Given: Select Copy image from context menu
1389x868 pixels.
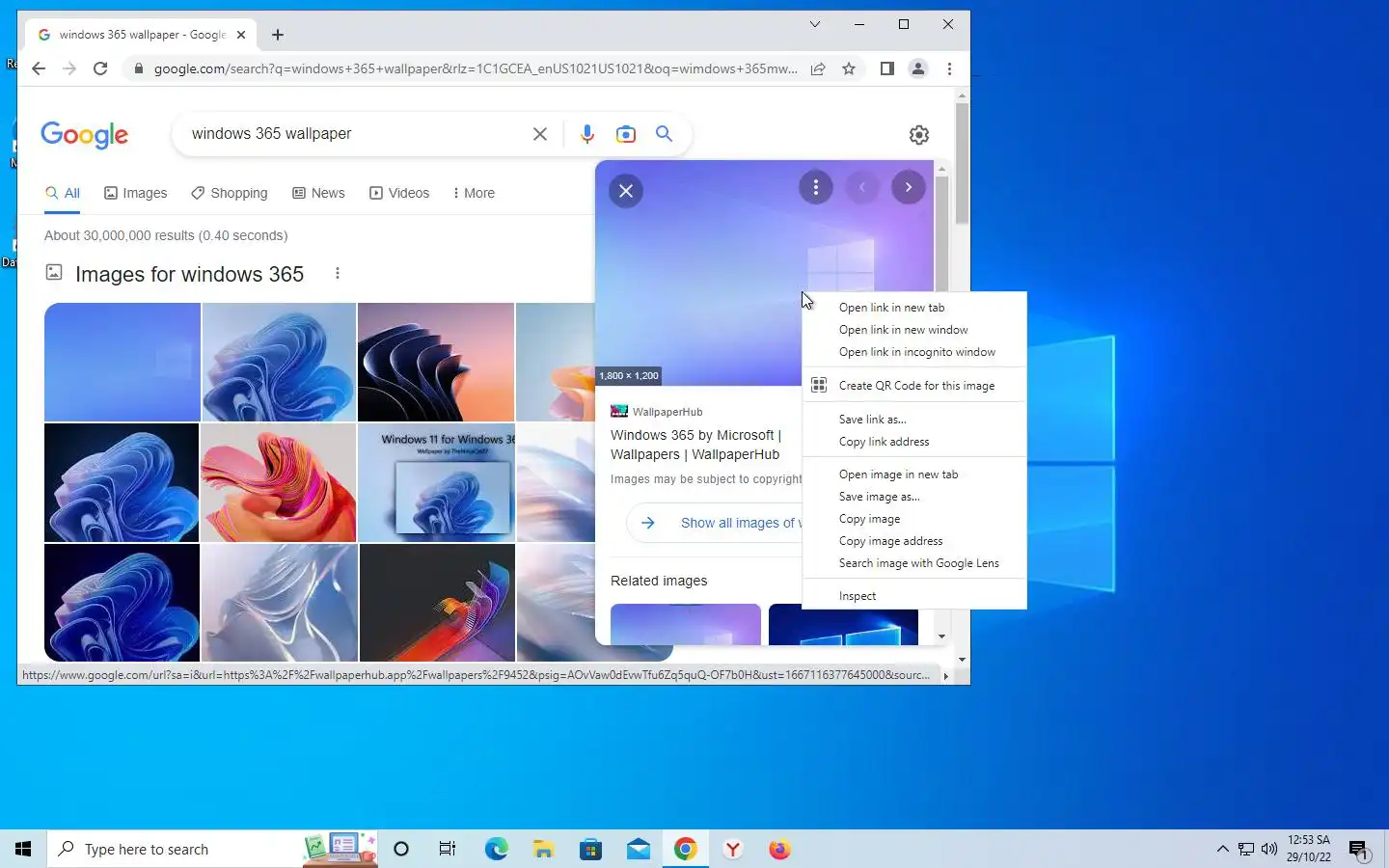Looking at the screenshot, I should click(x=914, y=519).
